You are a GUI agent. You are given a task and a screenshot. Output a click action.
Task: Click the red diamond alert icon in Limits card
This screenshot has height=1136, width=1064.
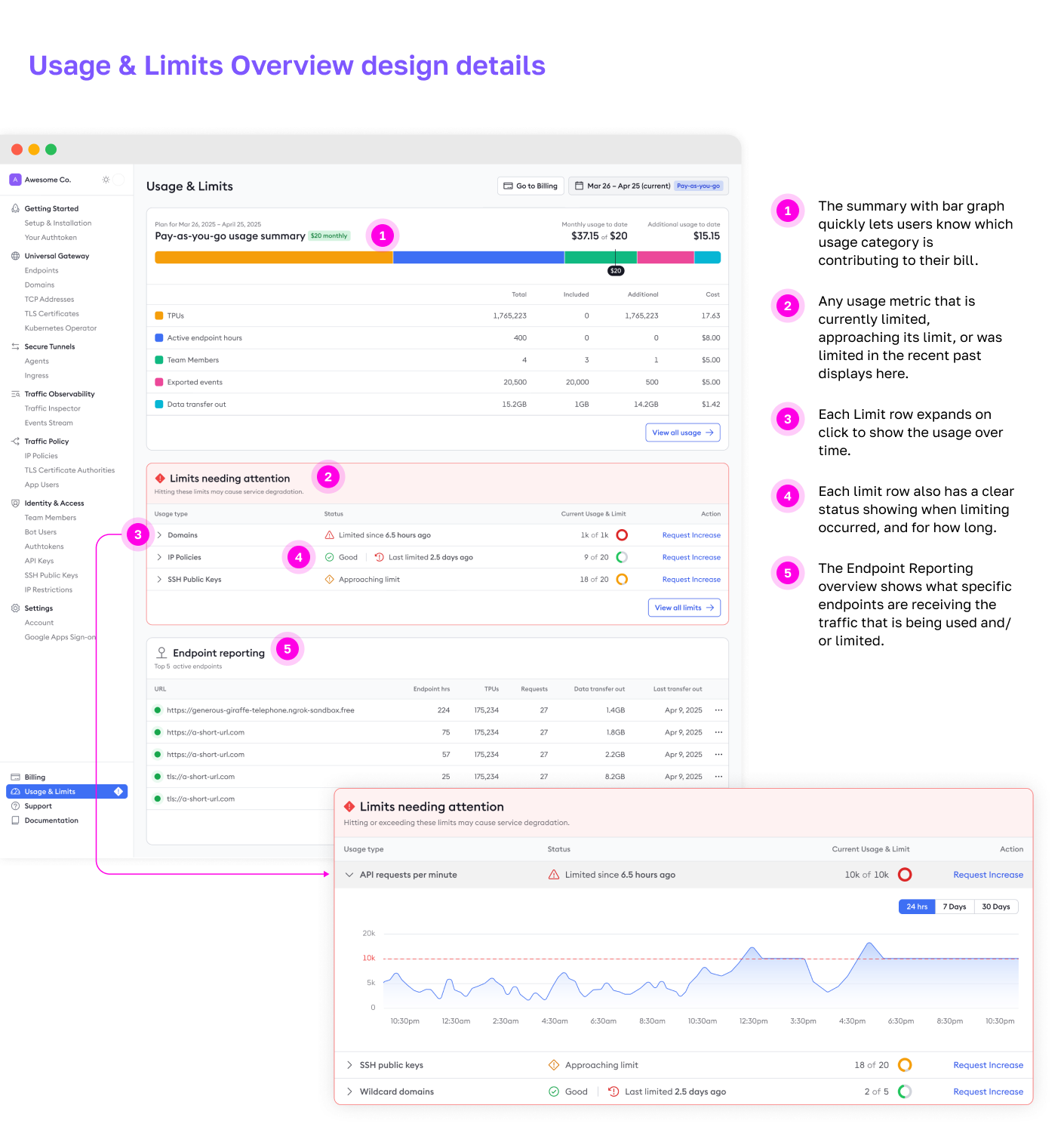click(160, 479)
